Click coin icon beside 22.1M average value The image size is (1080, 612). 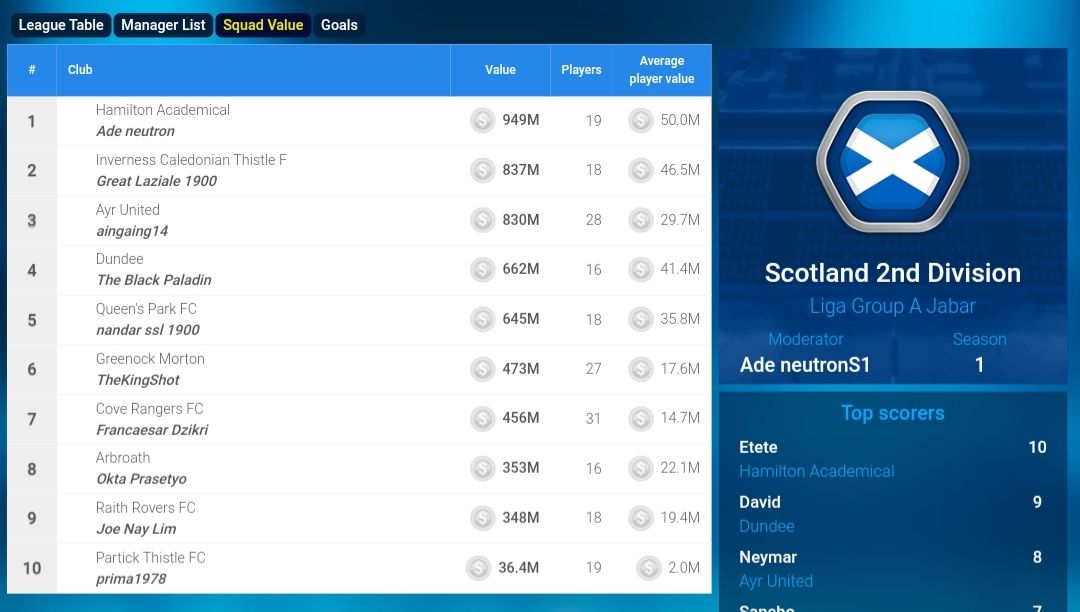(x=641, y=468)
